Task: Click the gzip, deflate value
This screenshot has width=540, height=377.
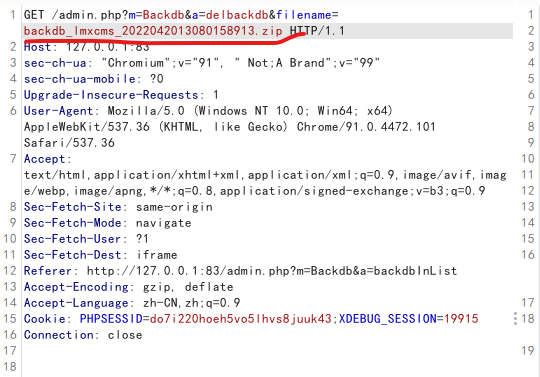Action: tap(188, 287)
